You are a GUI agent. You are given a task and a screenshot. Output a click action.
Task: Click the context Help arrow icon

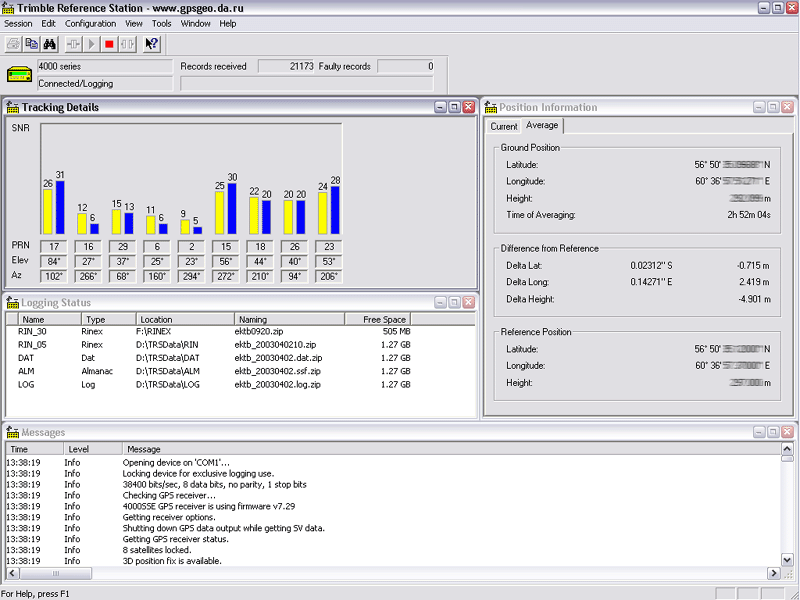pos(152,44)
